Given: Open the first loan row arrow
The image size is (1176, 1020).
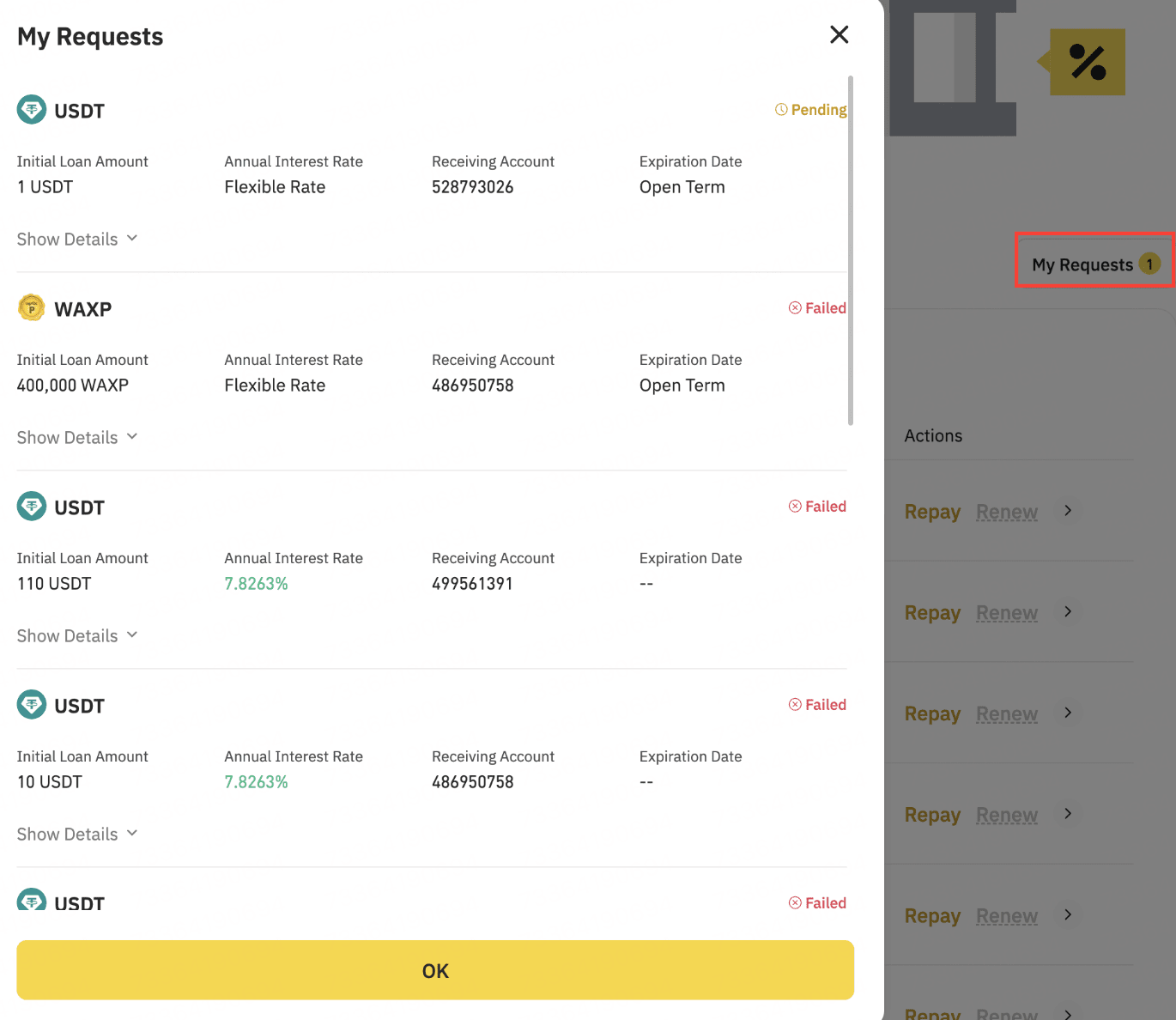Looking at the screenshot, I should [1068, 511].
